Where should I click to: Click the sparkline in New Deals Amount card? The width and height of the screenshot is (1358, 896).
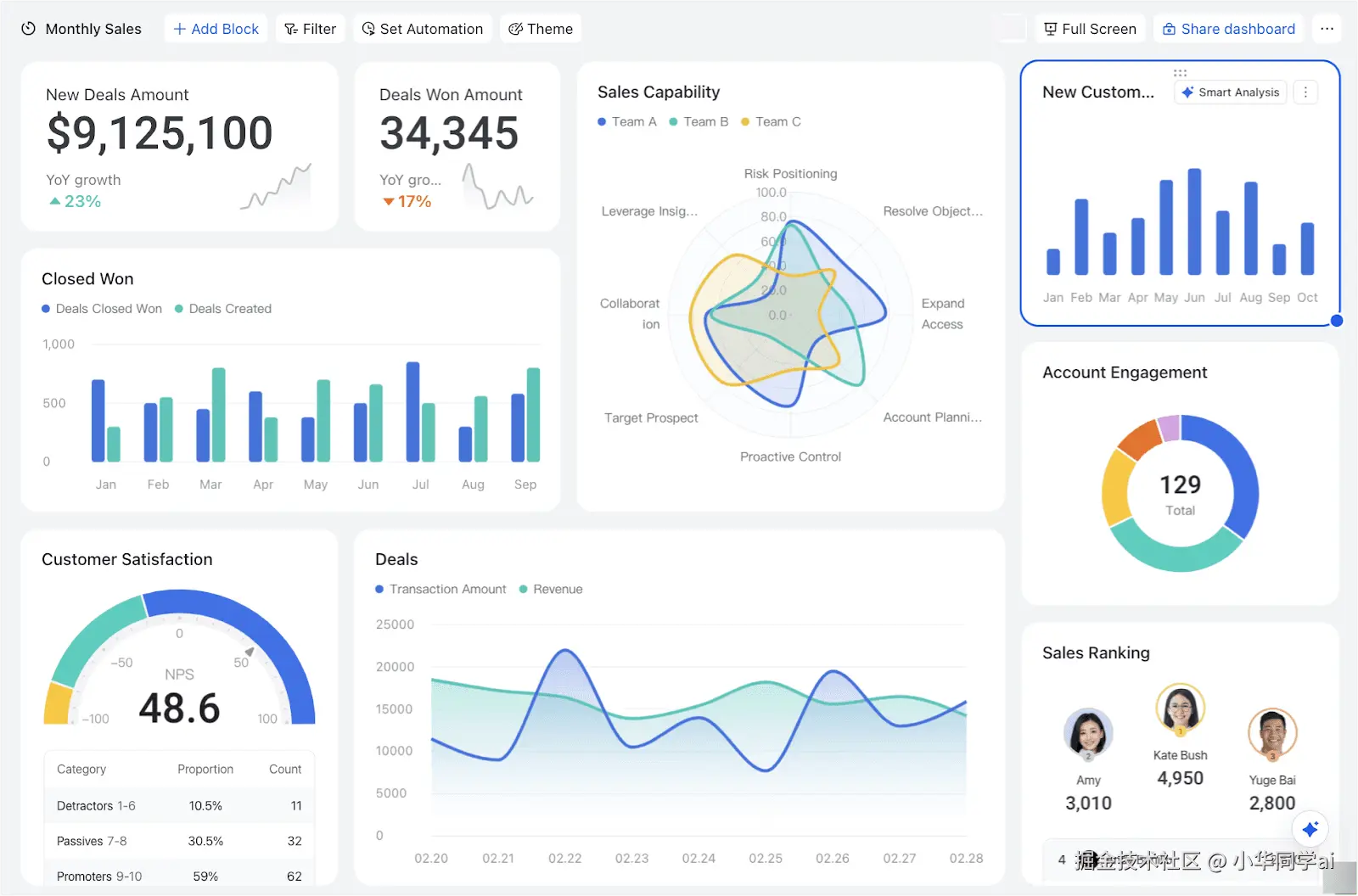(x=276, y=187)
